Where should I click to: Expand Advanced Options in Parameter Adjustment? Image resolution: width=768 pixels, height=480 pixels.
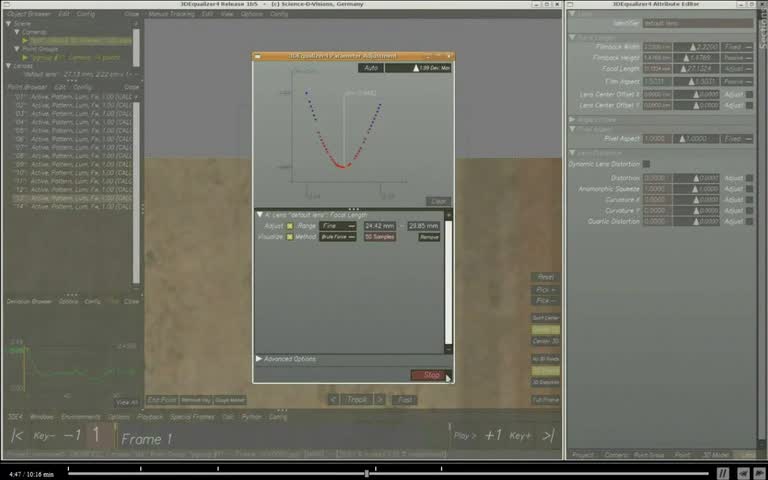[x=259, y=359]
